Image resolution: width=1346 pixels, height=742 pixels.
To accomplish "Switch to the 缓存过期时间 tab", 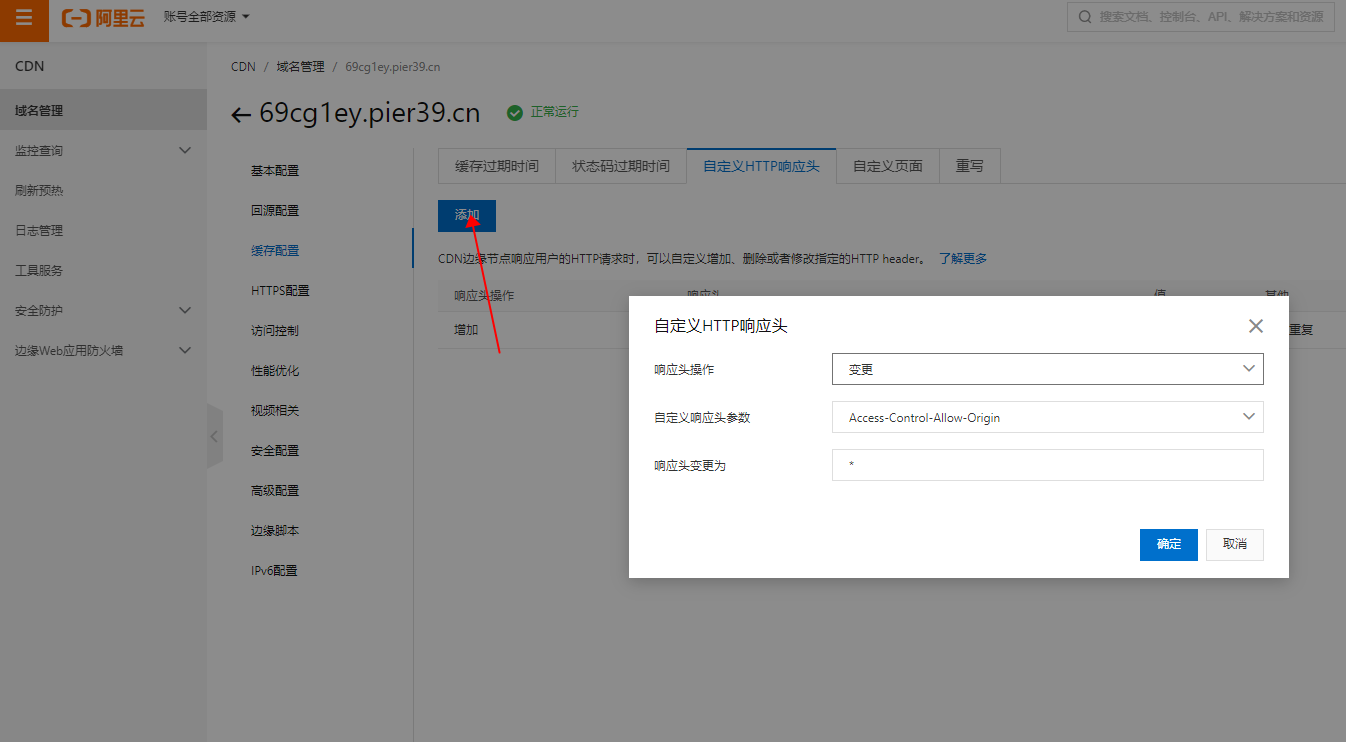I will (496, 166).
